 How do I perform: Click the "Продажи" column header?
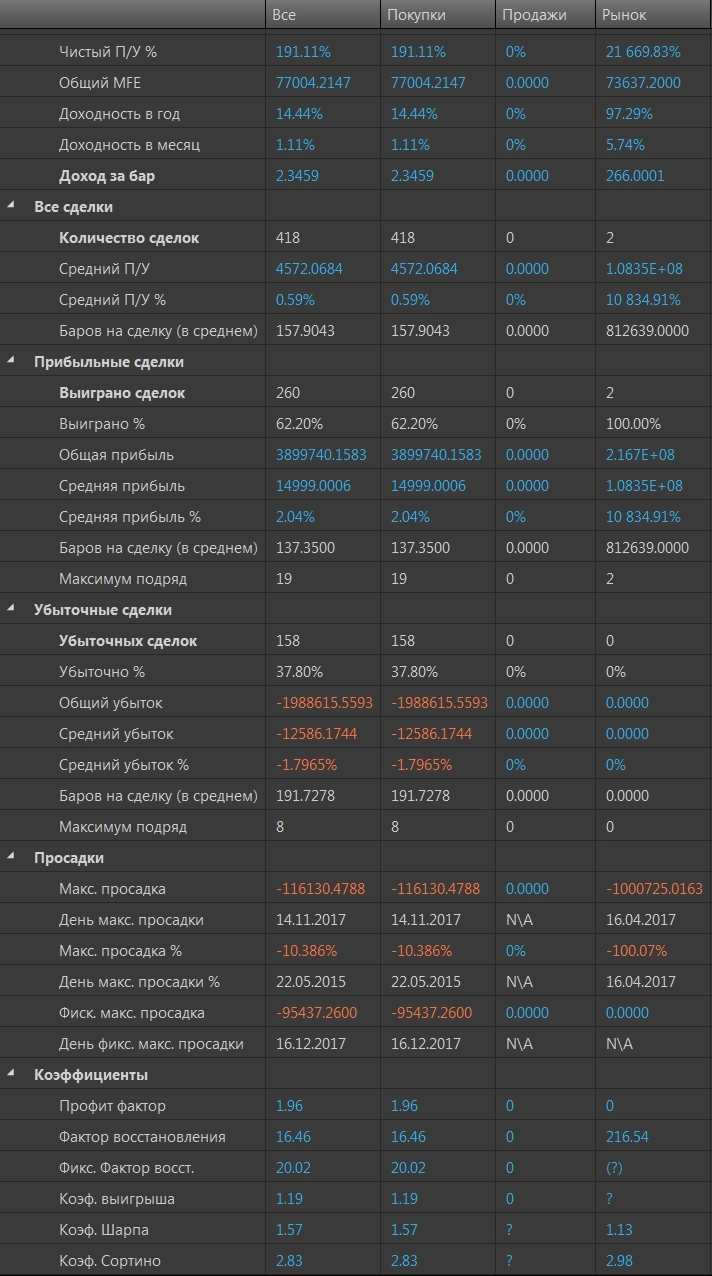click(534, 15)
